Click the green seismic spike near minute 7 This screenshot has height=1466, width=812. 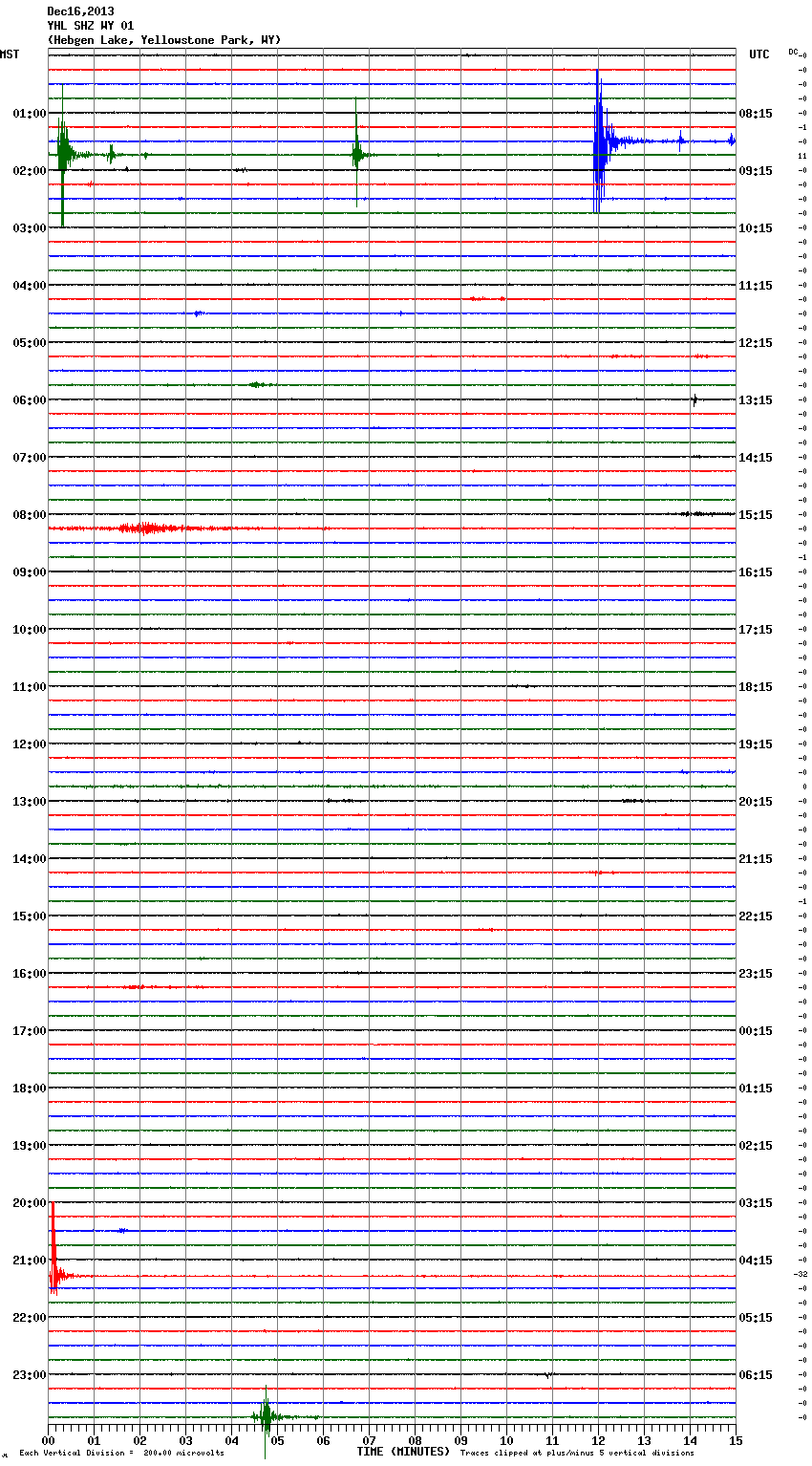[357, 153]
